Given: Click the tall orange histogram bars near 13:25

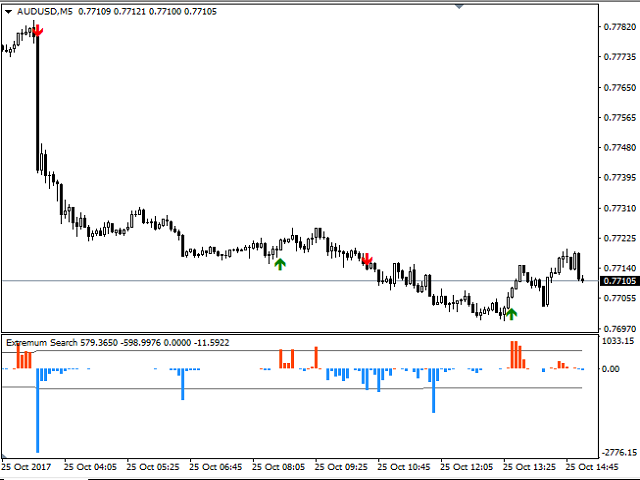Looking at the screenshot, I should coord(518,355).
